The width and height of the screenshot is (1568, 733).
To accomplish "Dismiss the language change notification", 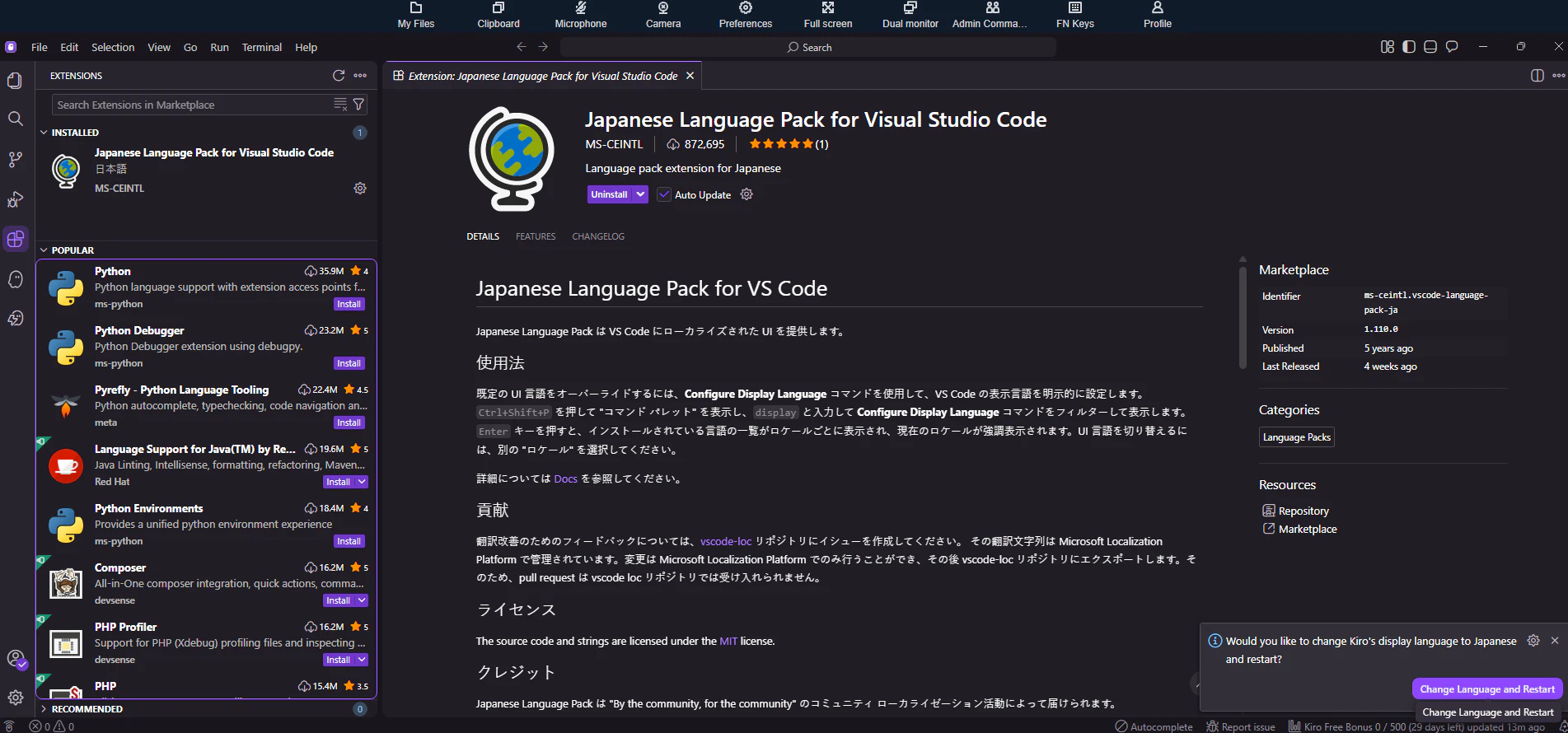I will coord(1555,641).
